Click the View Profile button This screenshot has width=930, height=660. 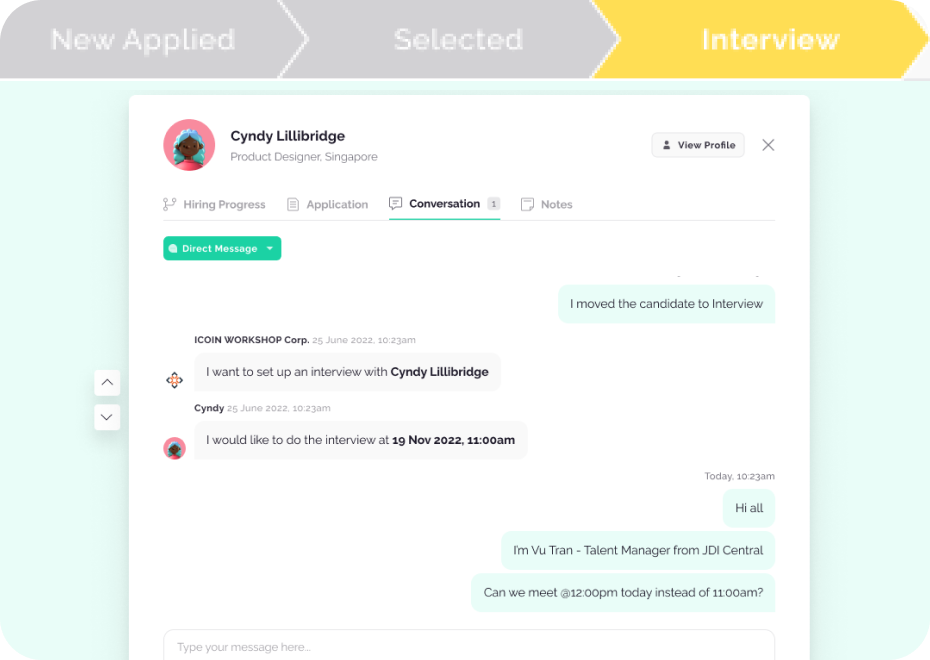click(698, 145)
